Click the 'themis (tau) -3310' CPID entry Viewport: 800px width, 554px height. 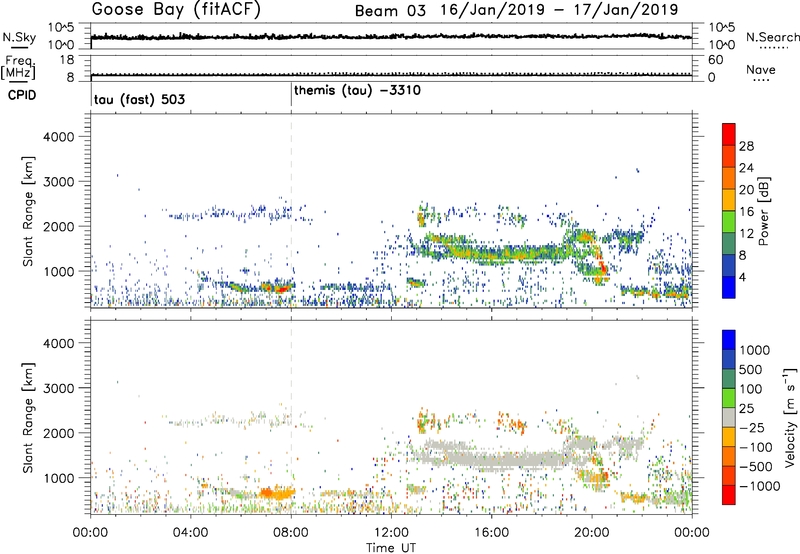pos(357,91)
